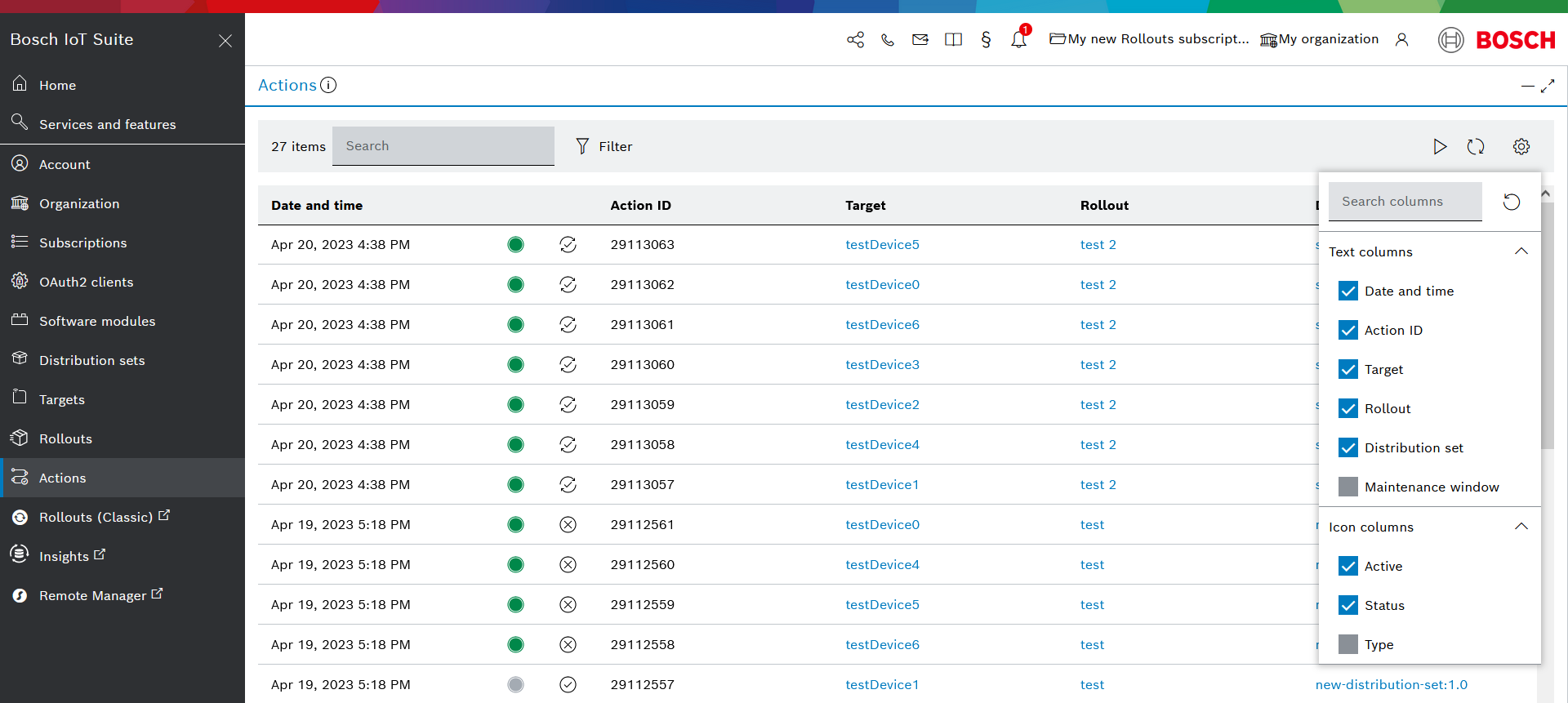Open Targets from the sidebar
Screen dimensions: 1568x703
62,399
